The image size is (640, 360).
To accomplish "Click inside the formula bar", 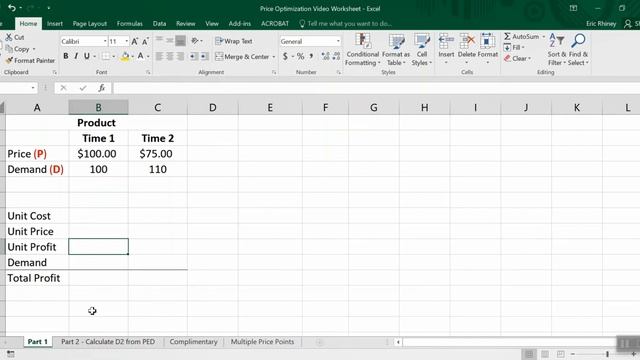I will 376,88.
